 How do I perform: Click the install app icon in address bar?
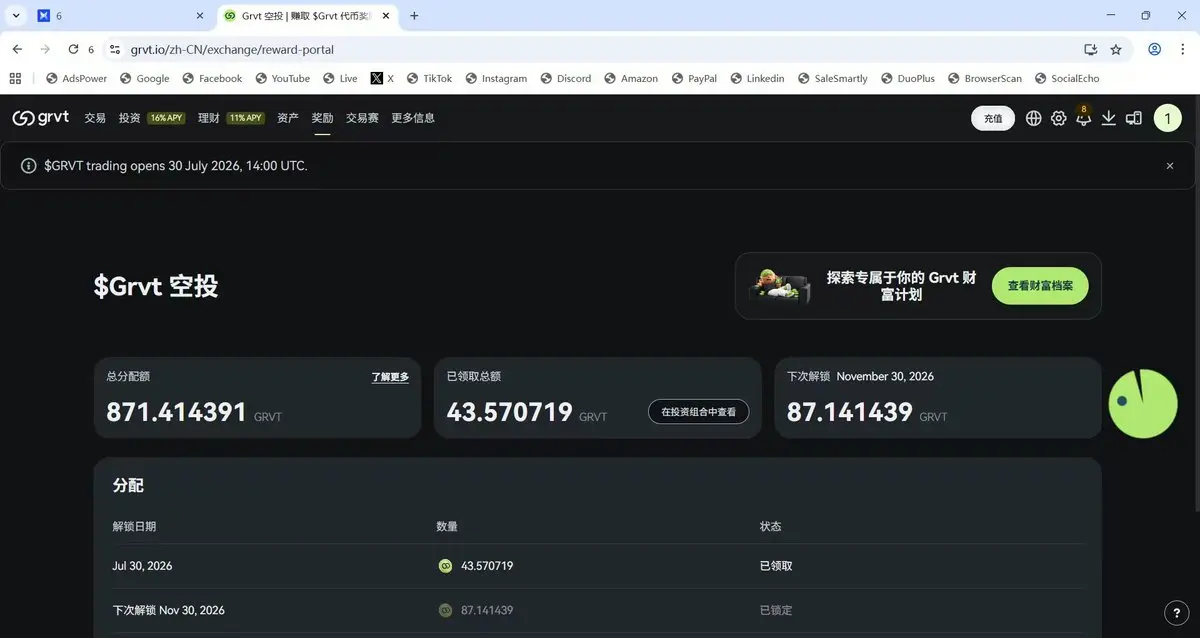(1090, 49)
